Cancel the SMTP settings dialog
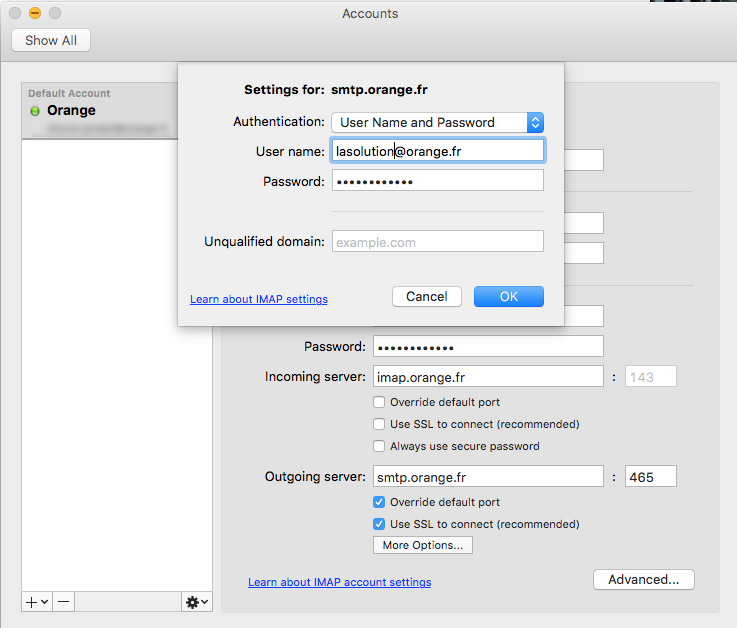The height and width of the screenshot is (628, 737). pos(427,296)
